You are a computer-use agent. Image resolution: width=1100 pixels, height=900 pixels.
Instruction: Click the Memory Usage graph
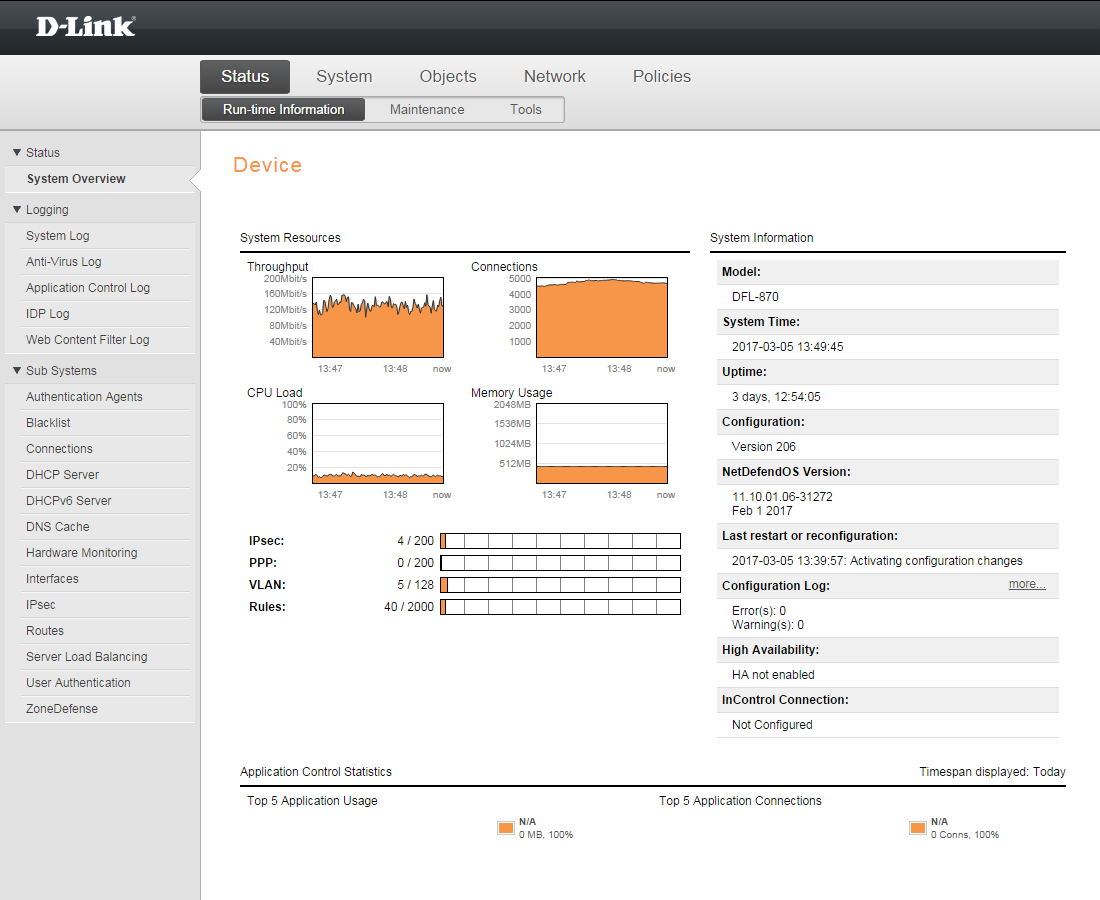[602, 443]
